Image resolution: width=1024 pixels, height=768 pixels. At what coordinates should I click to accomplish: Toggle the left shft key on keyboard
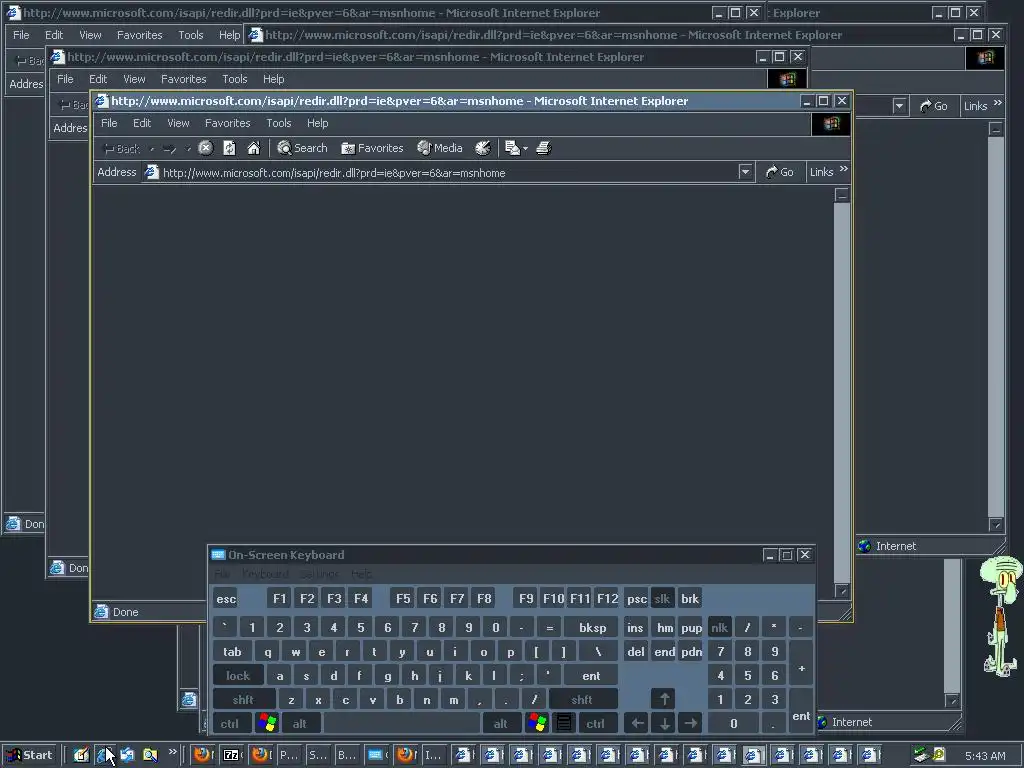click(244, 699)
